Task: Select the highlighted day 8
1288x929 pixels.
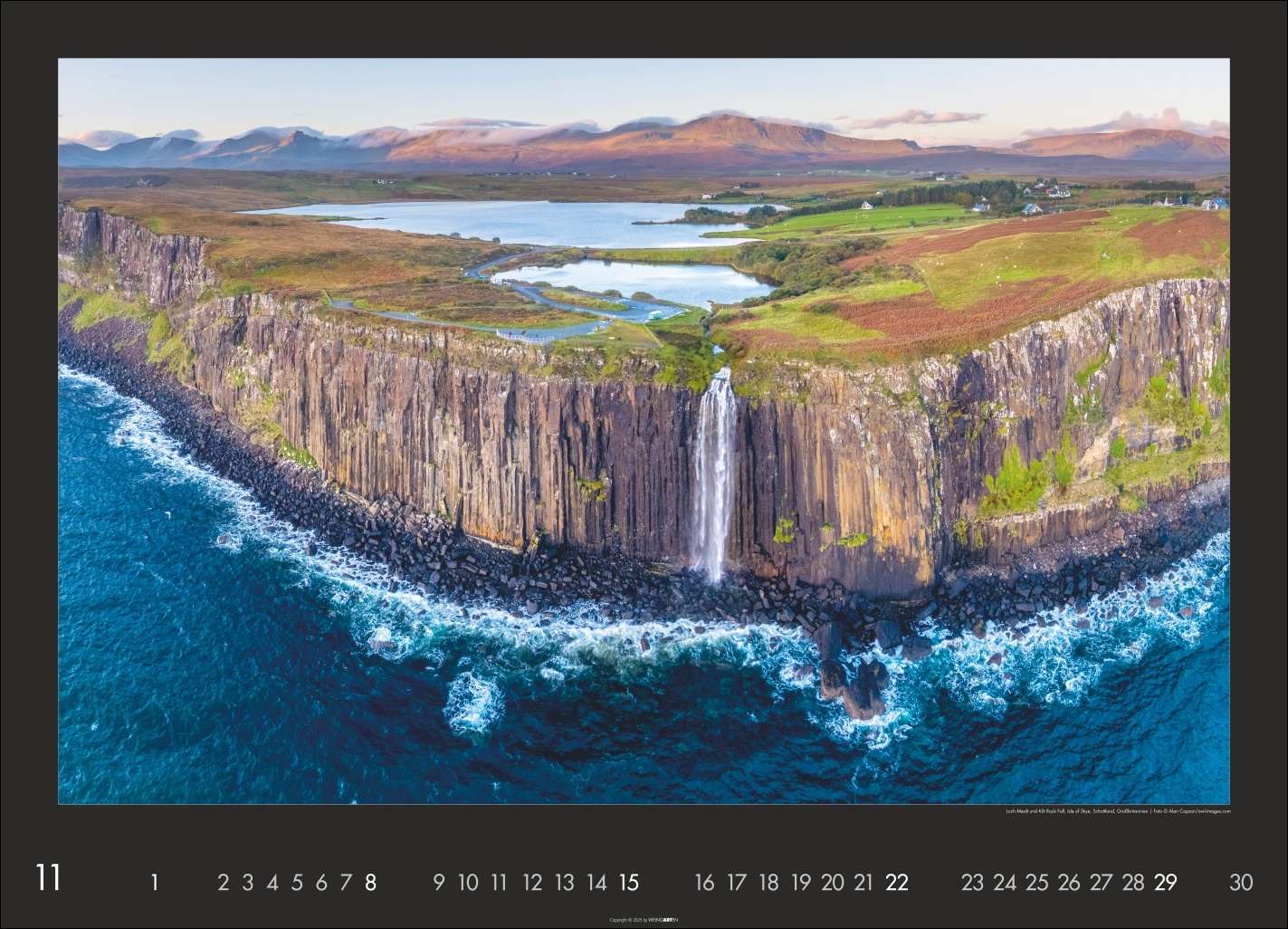Action: tap(370, 882)
